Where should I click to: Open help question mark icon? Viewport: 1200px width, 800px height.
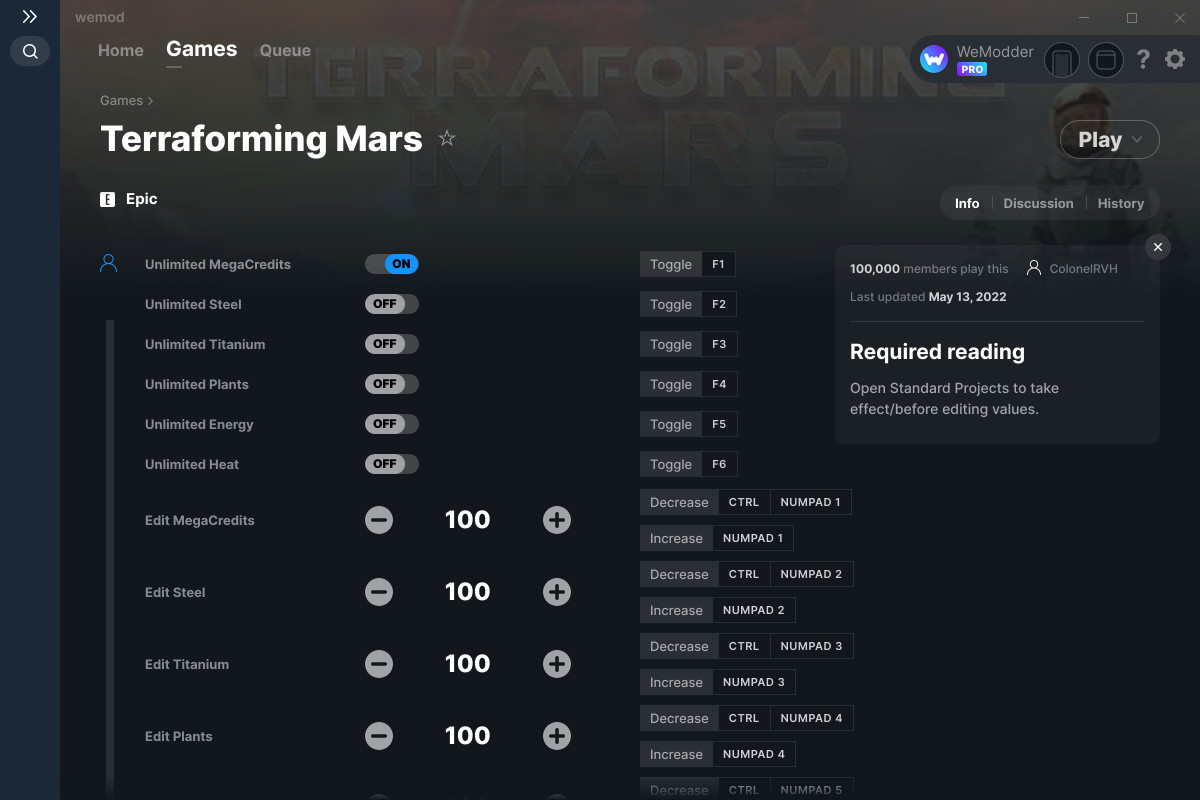click(1143, 60)
